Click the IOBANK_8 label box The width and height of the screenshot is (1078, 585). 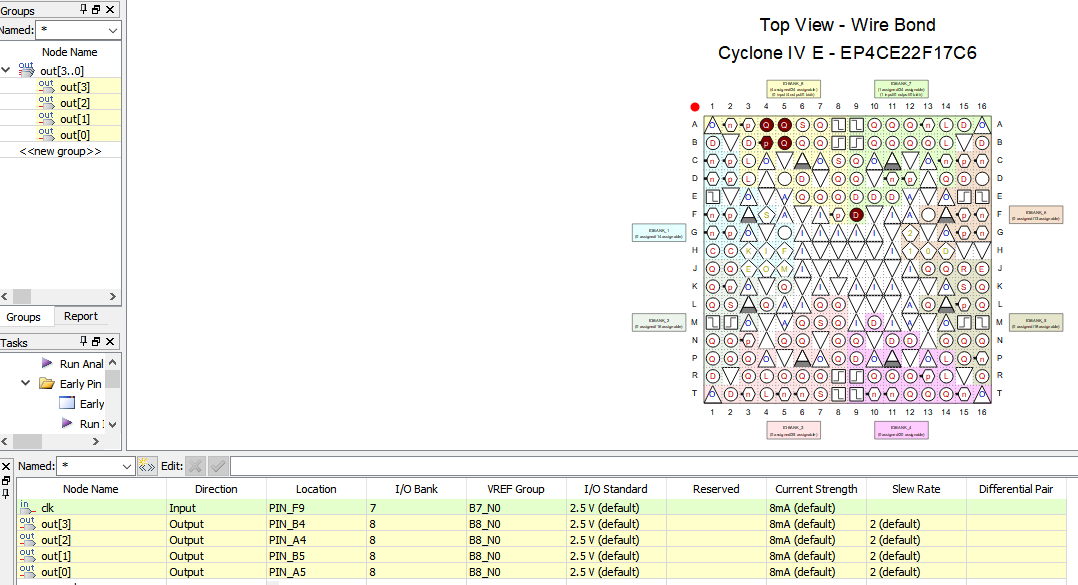click(793, 89)
